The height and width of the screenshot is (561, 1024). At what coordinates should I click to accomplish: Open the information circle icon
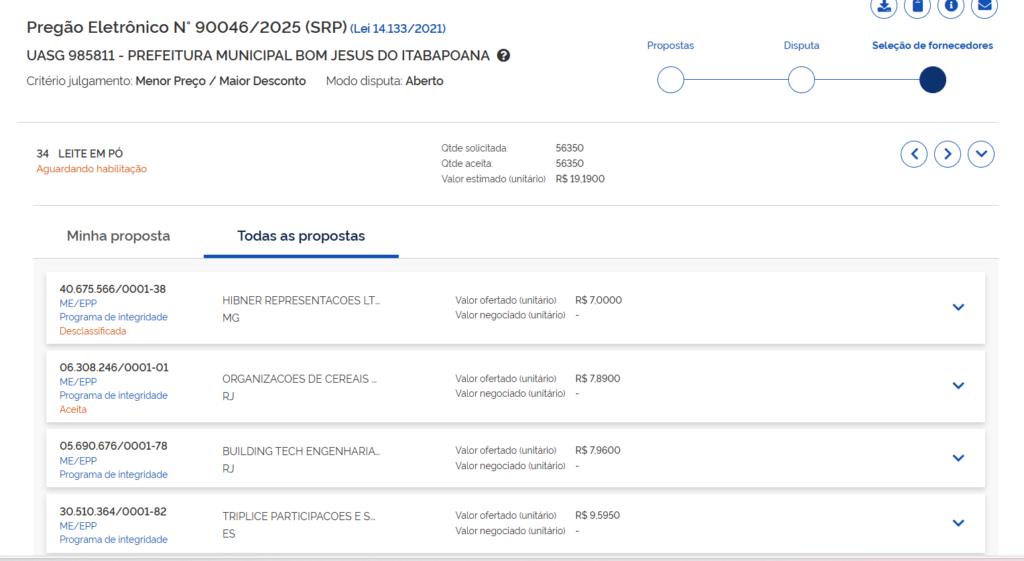coord(951,7)
